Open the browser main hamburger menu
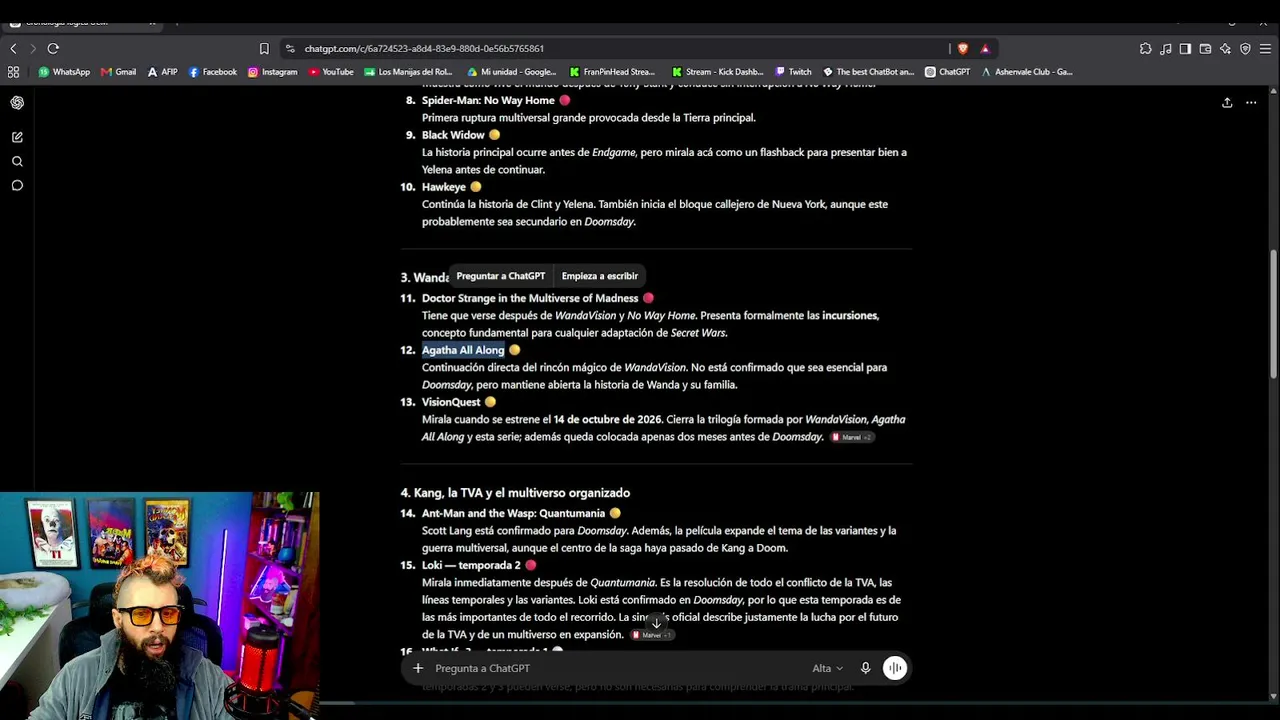Screen dimensions: 1280x720 1266,48
